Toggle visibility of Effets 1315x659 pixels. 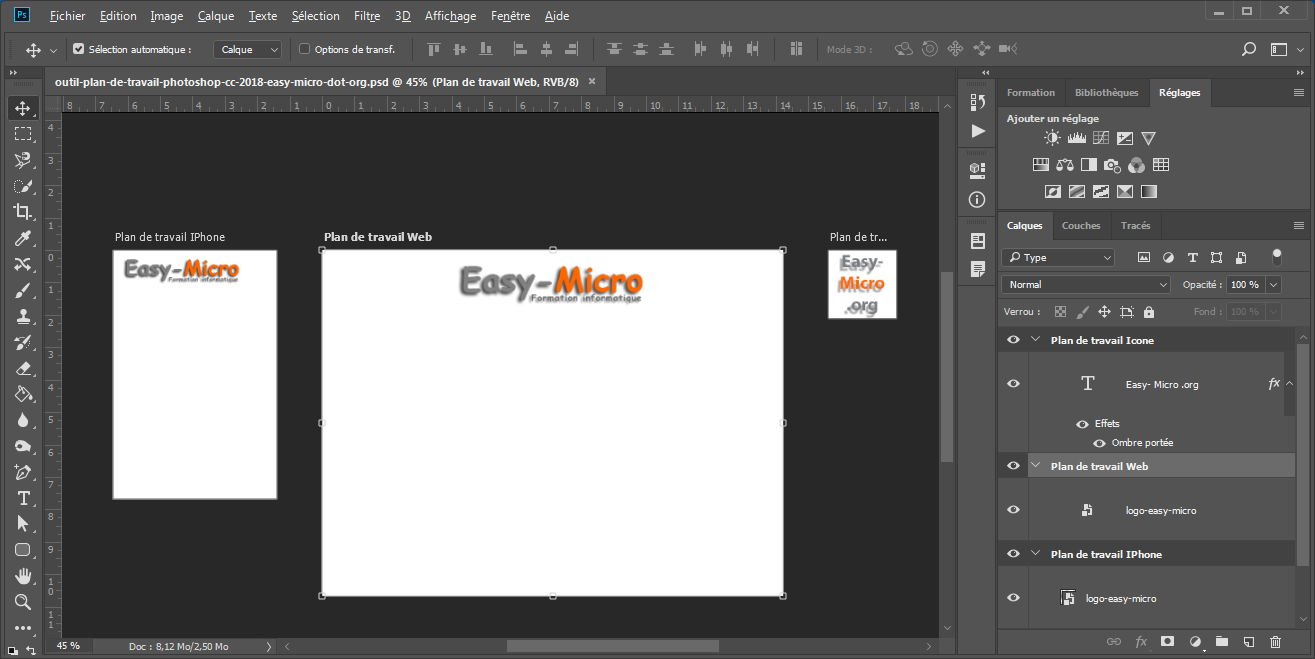click(1082, 424)
